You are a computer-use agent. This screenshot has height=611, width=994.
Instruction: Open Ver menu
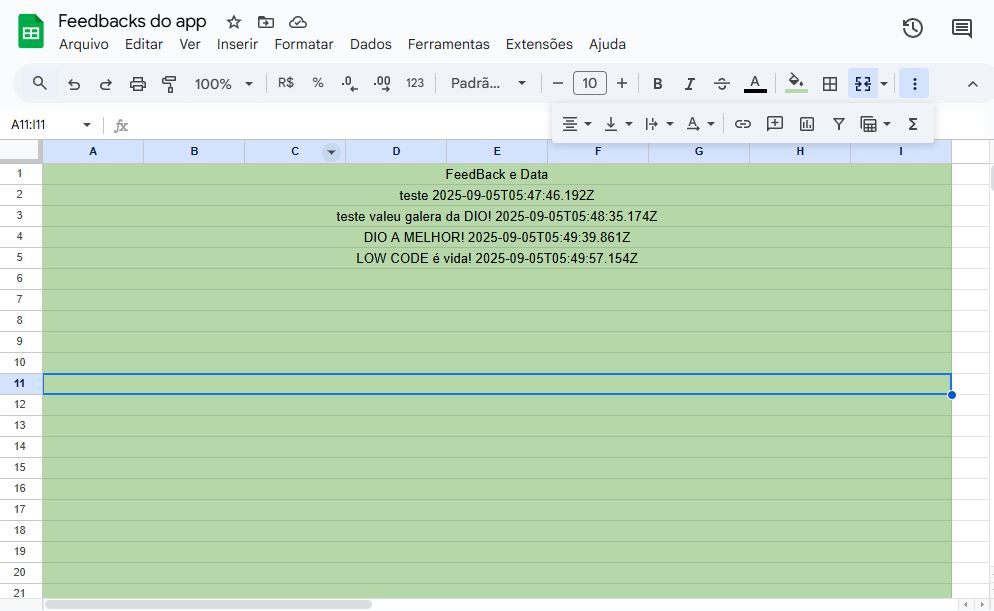coord(190,44)
